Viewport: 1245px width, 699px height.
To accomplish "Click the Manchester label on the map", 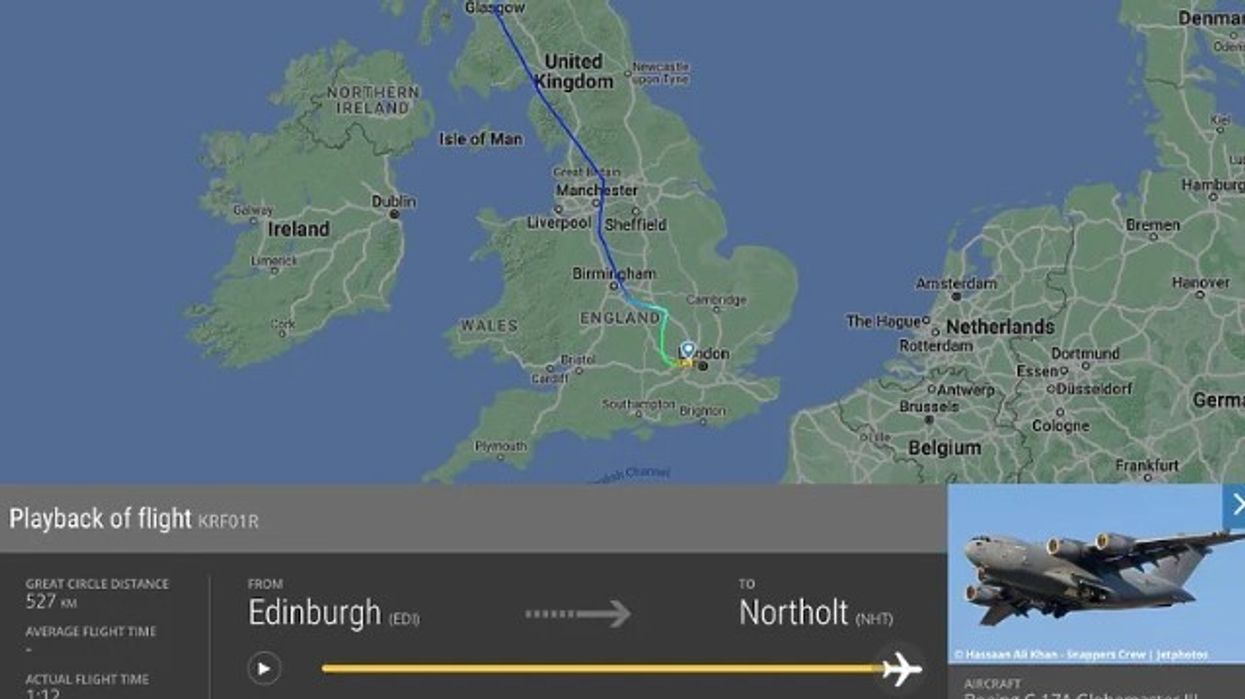I will tap(597, 190).
